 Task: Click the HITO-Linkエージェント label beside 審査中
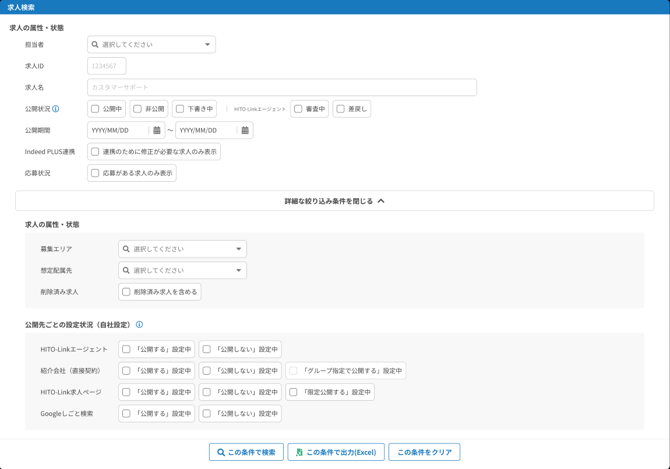(260, 109)
